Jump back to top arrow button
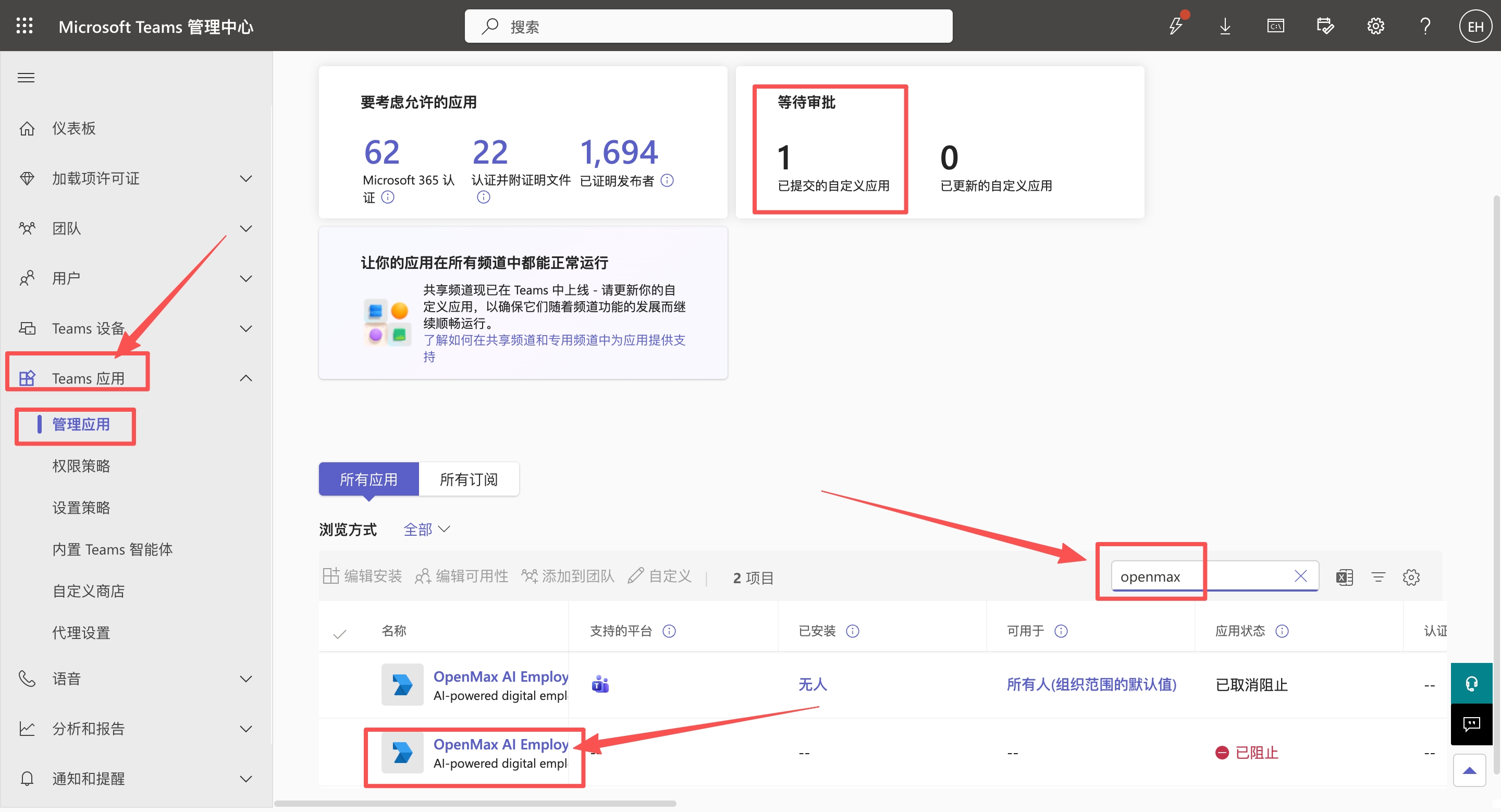 coord(1470,770)
